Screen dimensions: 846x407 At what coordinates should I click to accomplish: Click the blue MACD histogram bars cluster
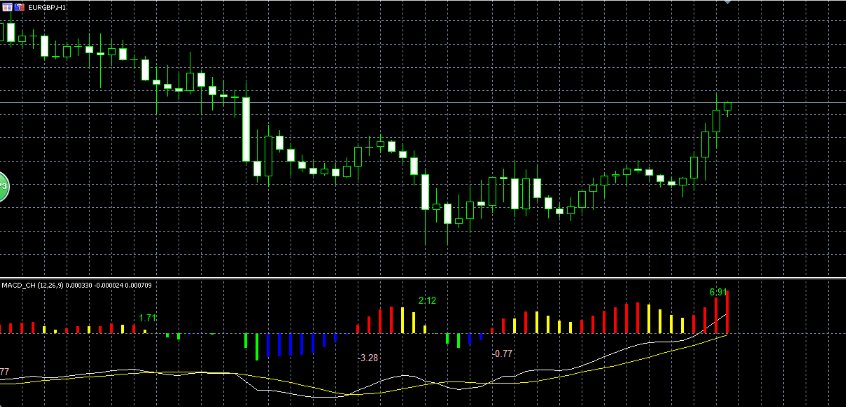[296, 344]
